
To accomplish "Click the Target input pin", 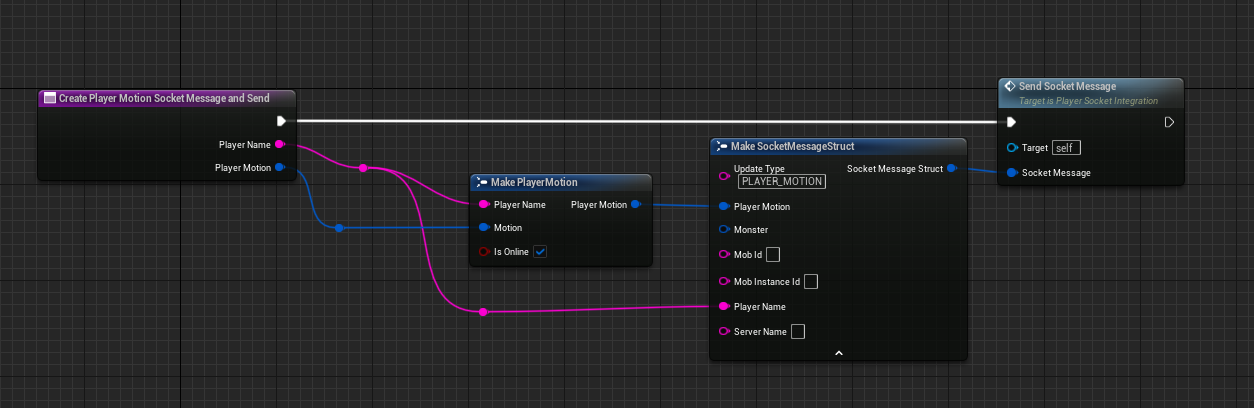I will click(1012, 148).
